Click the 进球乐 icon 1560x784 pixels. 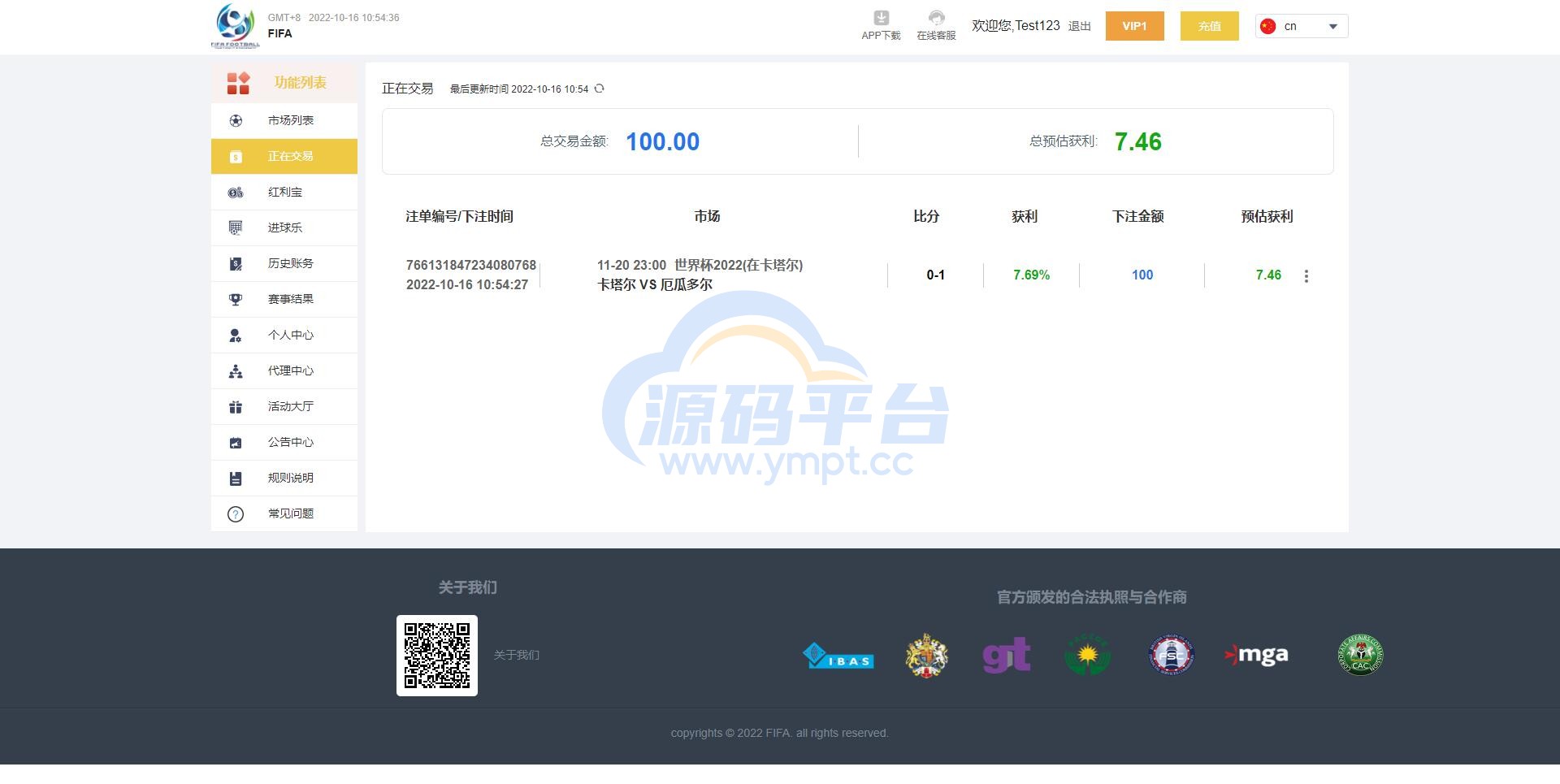236,228
